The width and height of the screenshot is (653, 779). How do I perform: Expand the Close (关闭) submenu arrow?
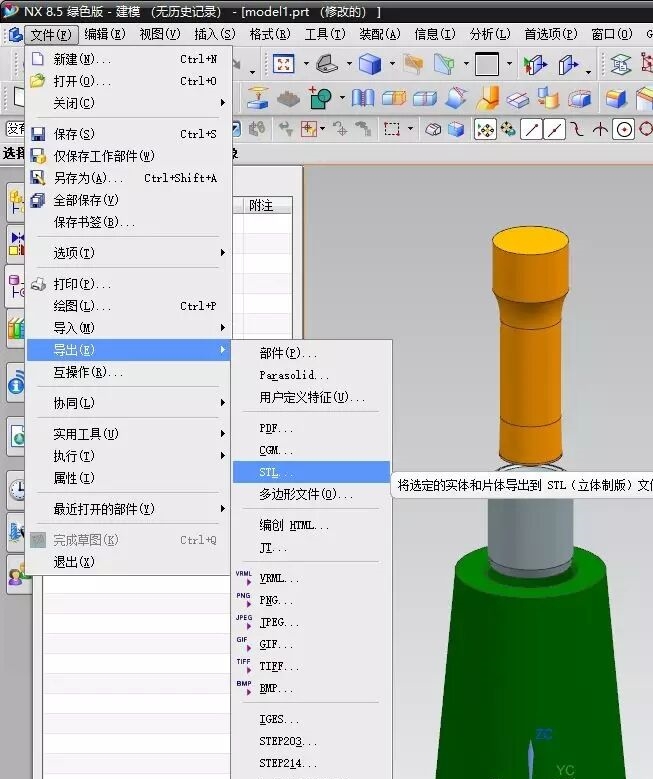pyautogui.click(x=223, y=103)
